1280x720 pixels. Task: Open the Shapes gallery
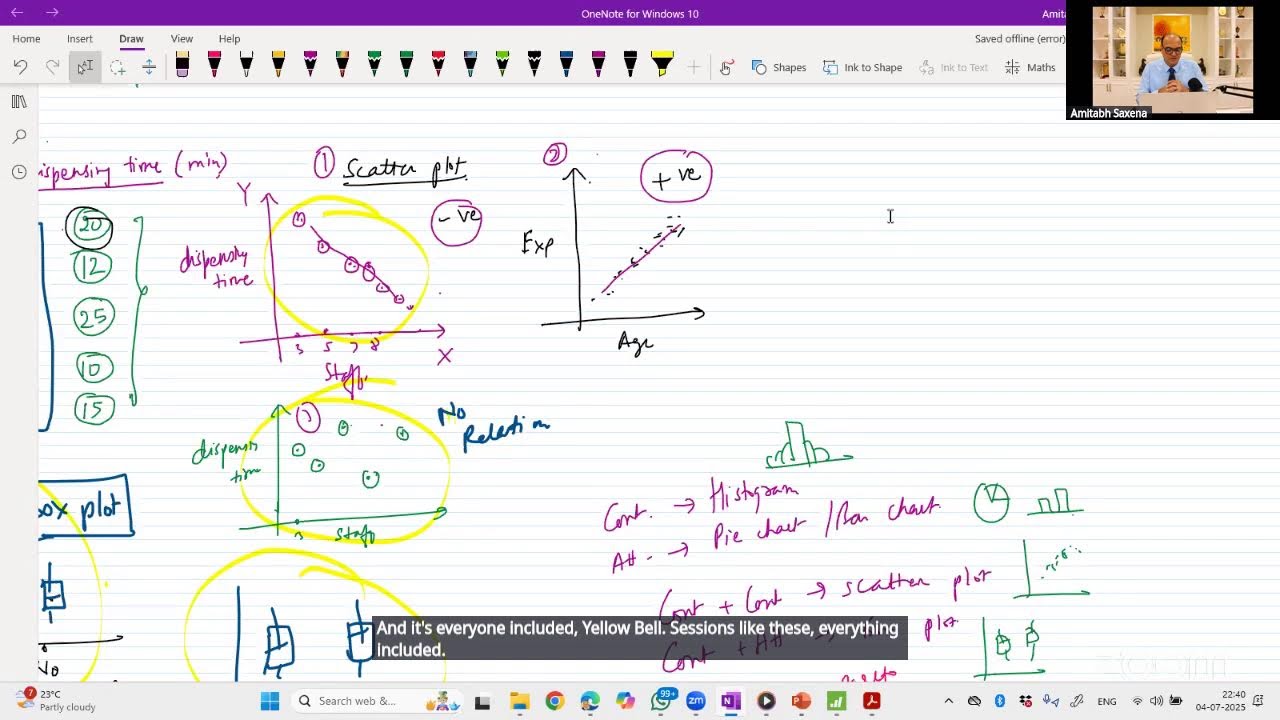779,67
